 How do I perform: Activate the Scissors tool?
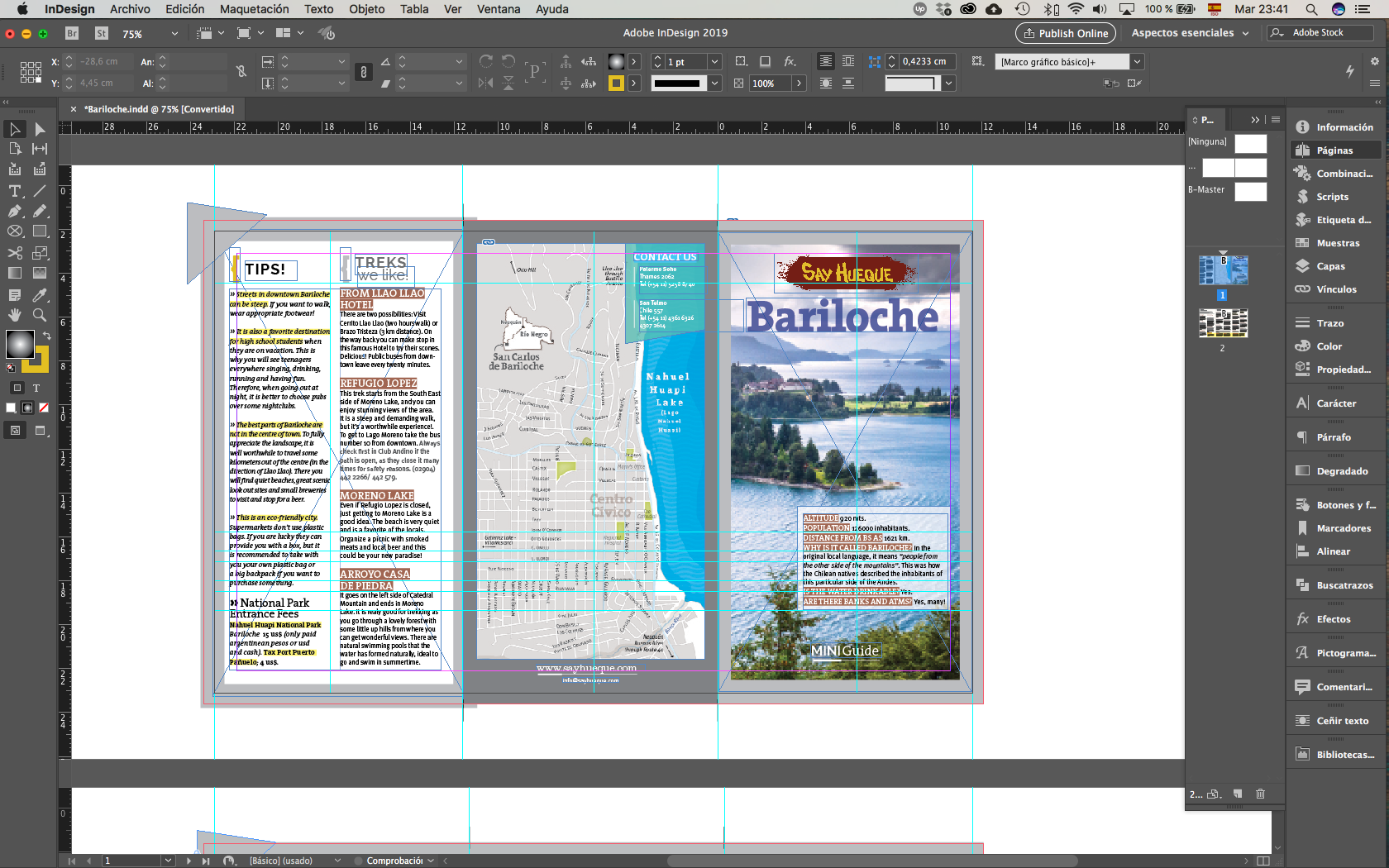pyautogui.click(x=15, y=253)
